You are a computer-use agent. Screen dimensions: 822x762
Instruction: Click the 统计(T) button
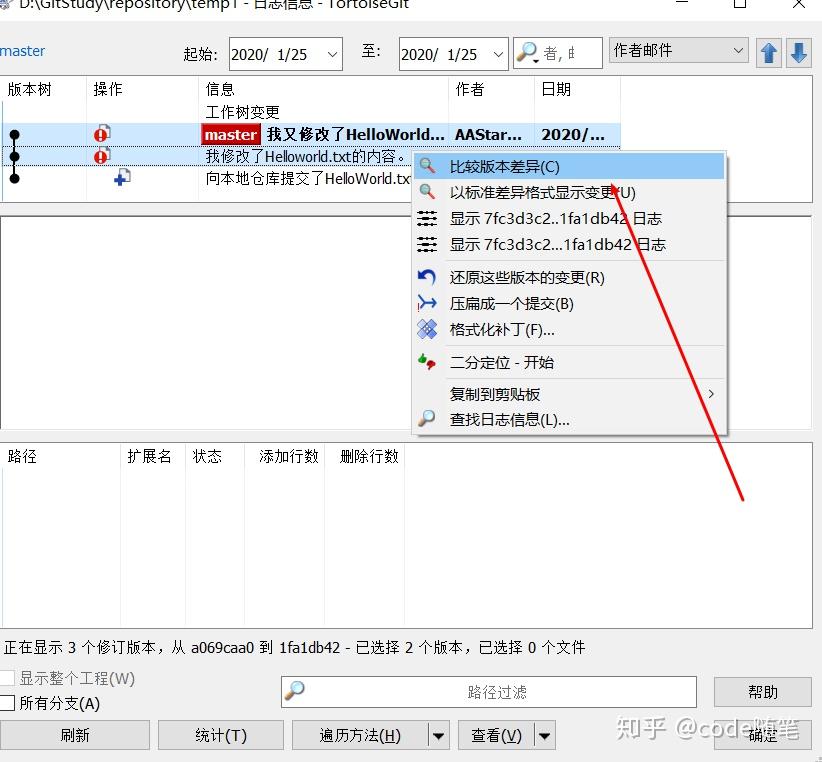point(221,735)
